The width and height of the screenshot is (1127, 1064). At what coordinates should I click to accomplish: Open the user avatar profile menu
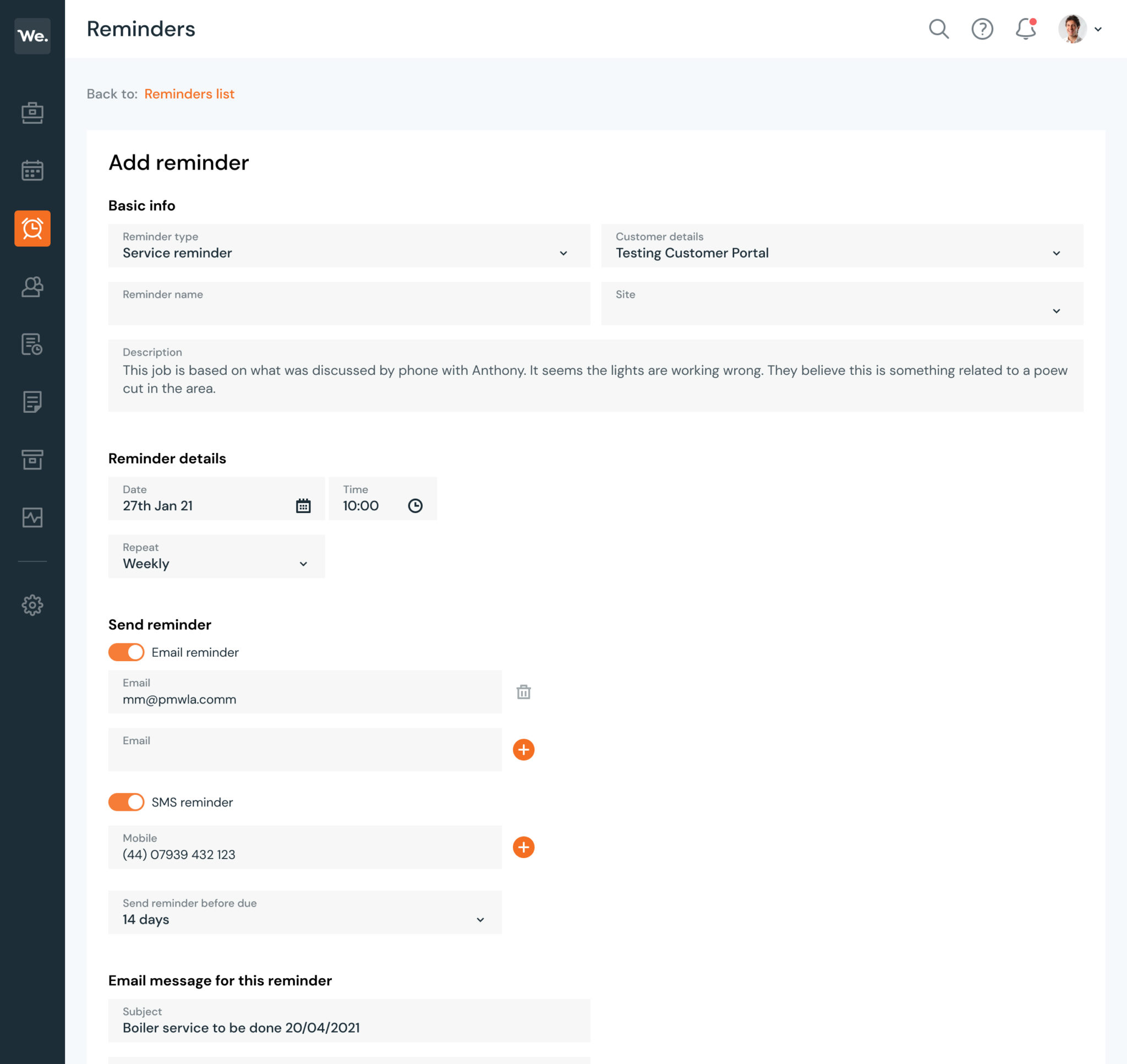[x=1079, y=29]
